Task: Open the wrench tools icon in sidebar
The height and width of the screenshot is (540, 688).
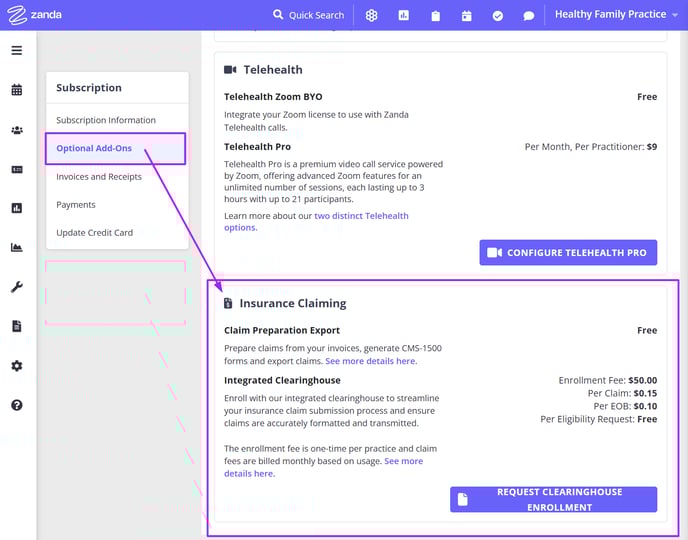Action: [x=17, y=287]
